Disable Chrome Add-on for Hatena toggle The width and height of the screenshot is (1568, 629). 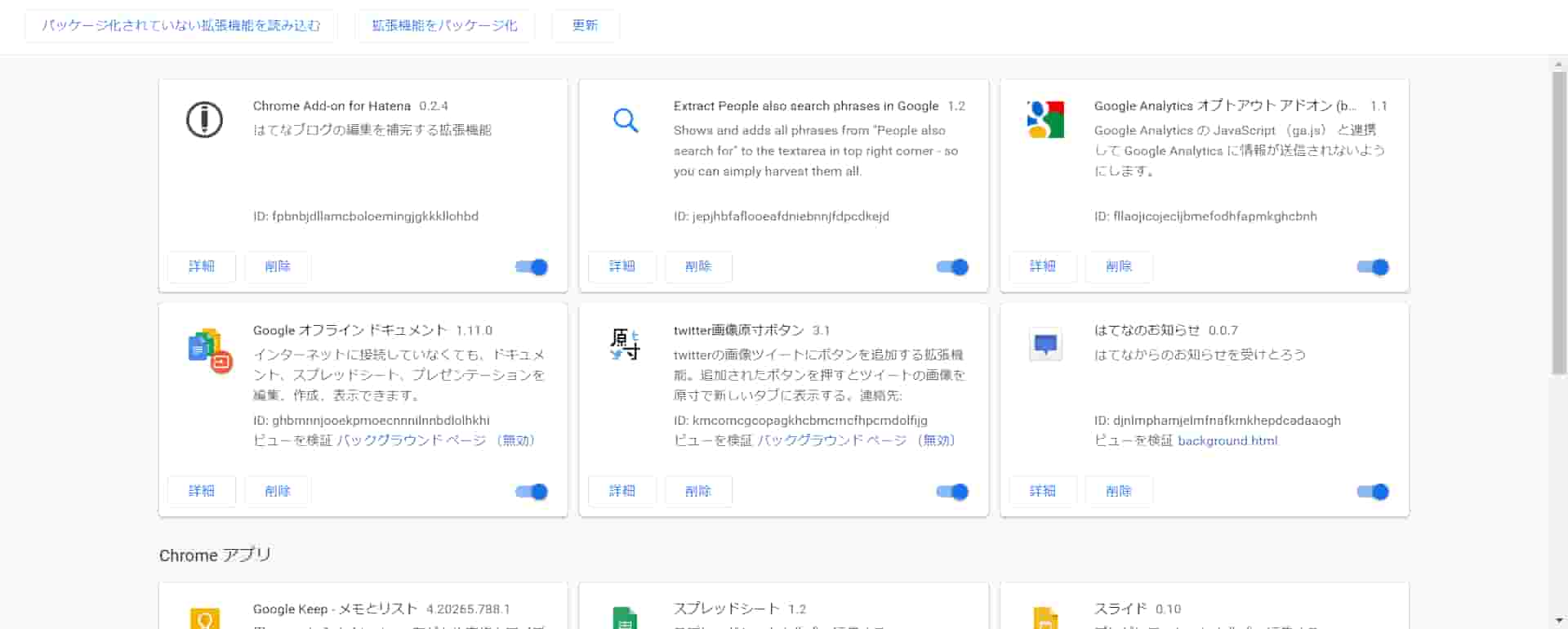pyautogui.click(x=532, y=267)
